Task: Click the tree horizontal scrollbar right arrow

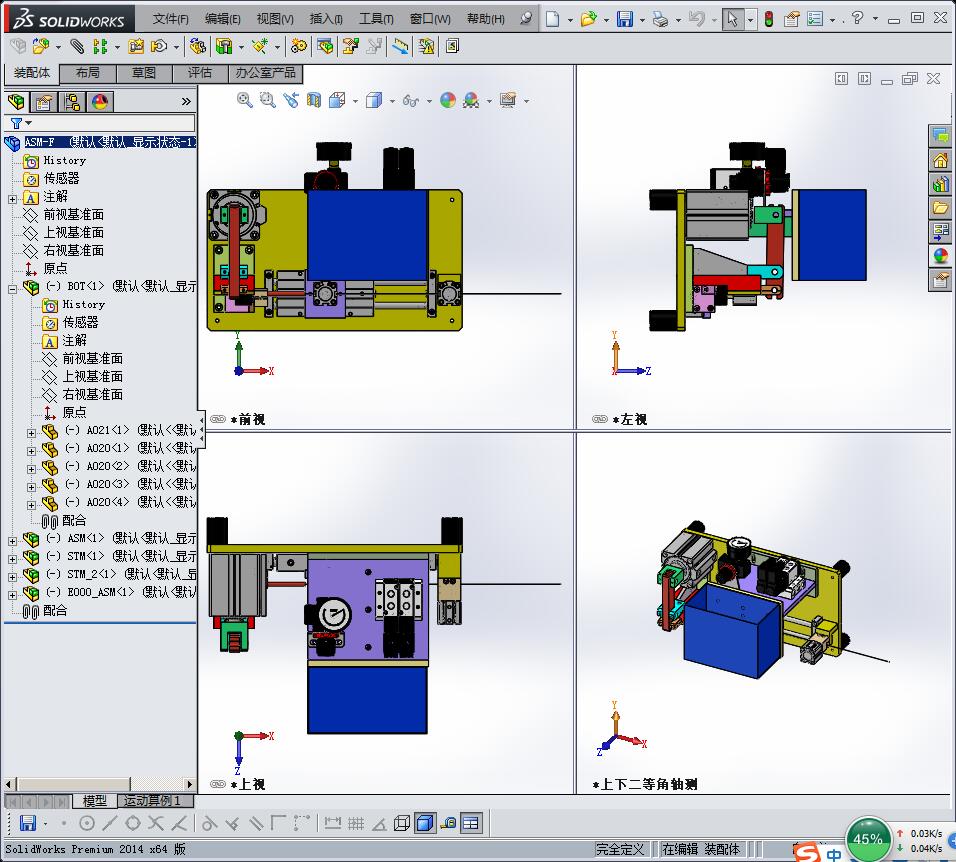Action: coord(190,784)
